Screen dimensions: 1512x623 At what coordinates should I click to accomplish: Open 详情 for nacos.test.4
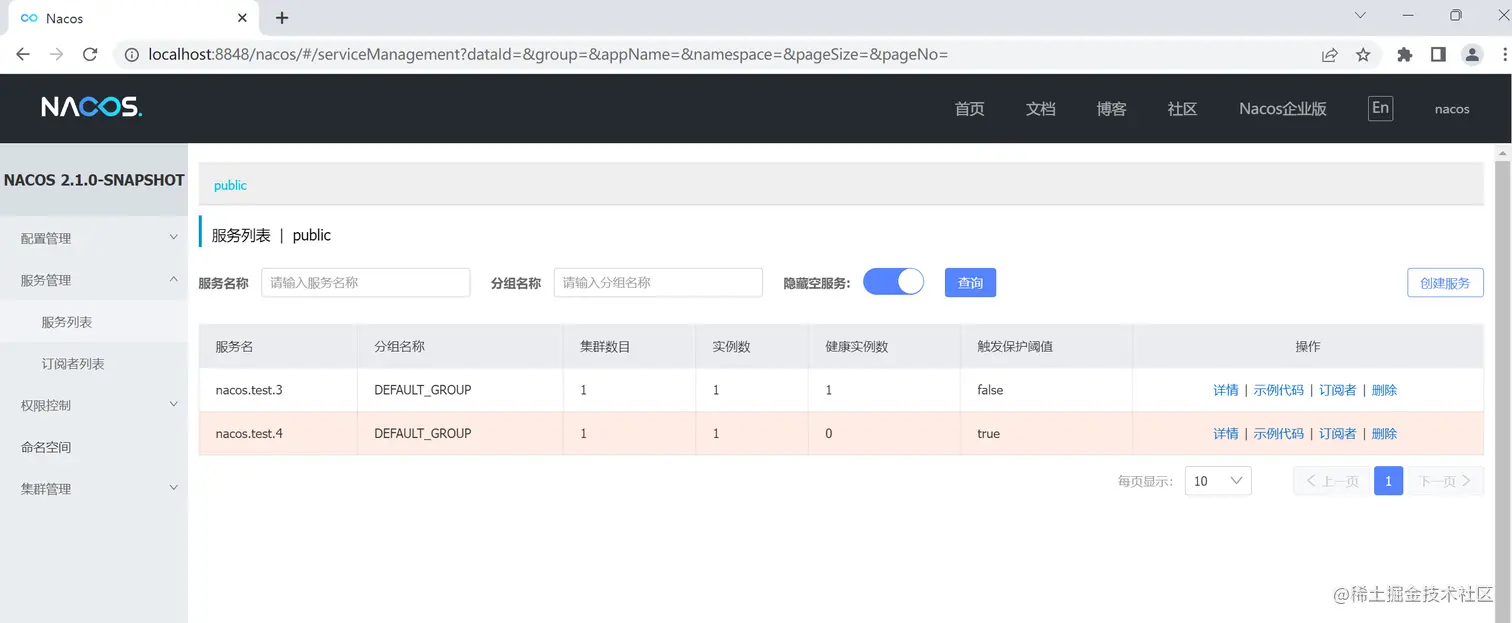coord(1226,434)
